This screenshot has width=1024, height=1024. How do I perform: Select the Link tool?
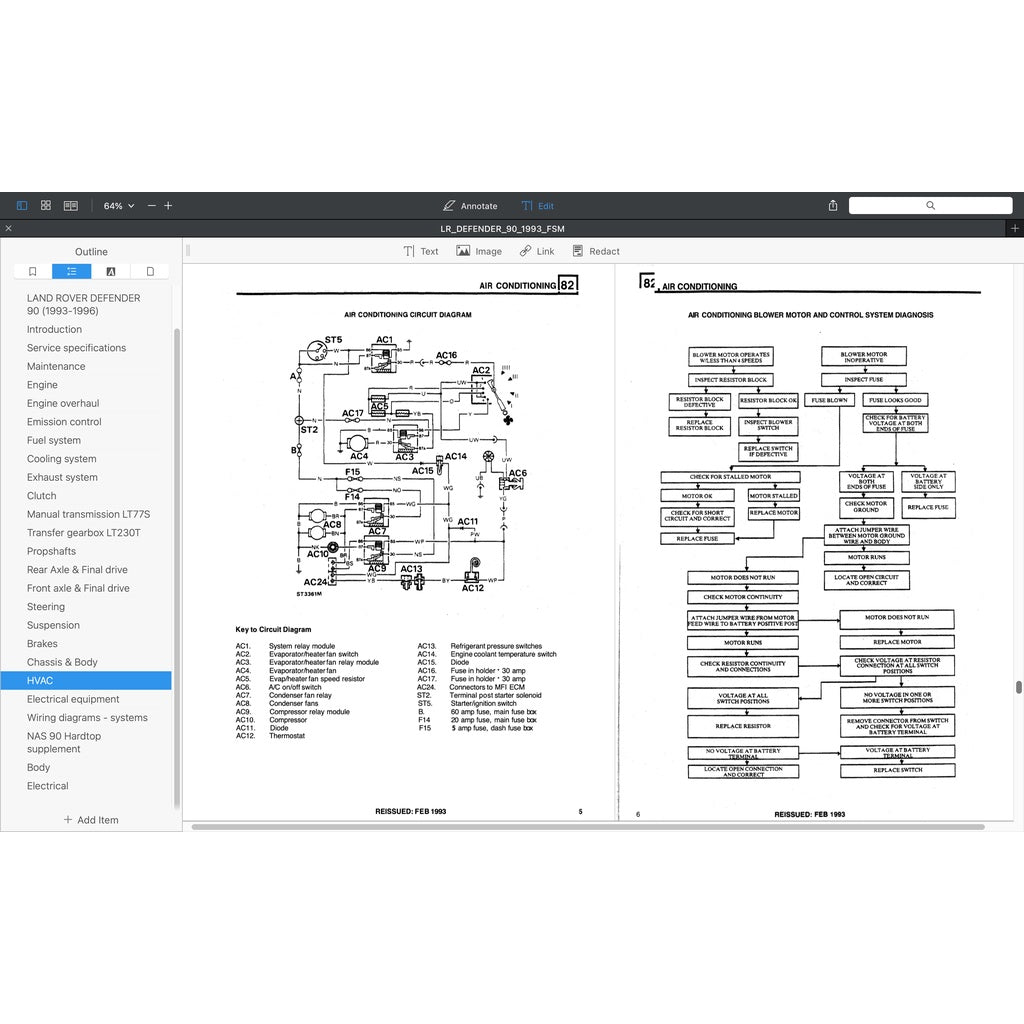point(537,252)
